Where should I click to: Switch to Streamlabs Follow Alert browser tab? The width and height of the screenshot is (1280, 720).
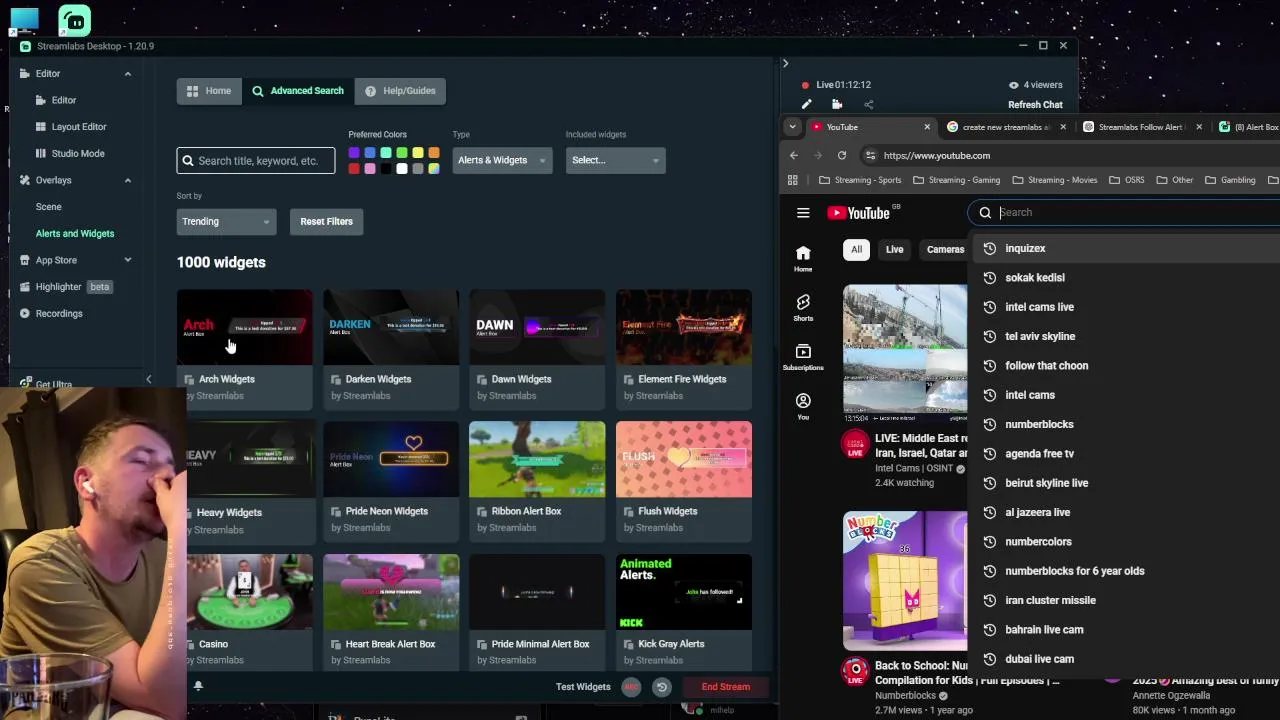pyautogui.click(x=1141, y=127)
